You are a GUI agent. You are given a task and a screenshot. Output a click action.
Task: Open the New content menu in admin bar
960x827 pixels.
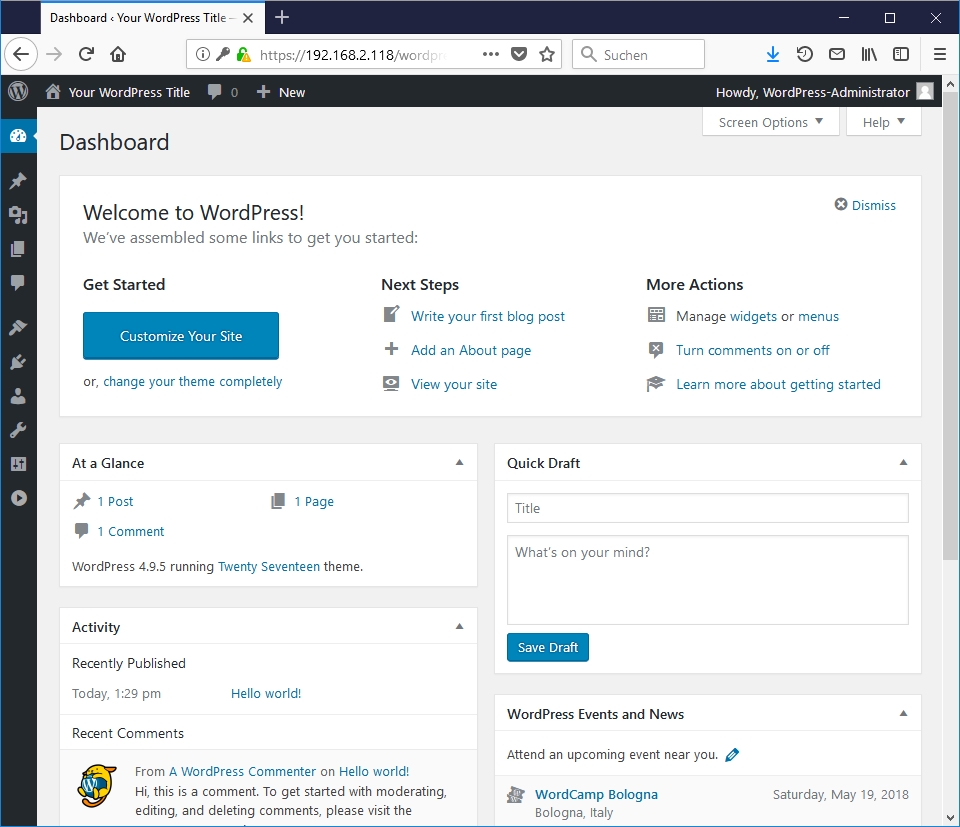[281, 92]
